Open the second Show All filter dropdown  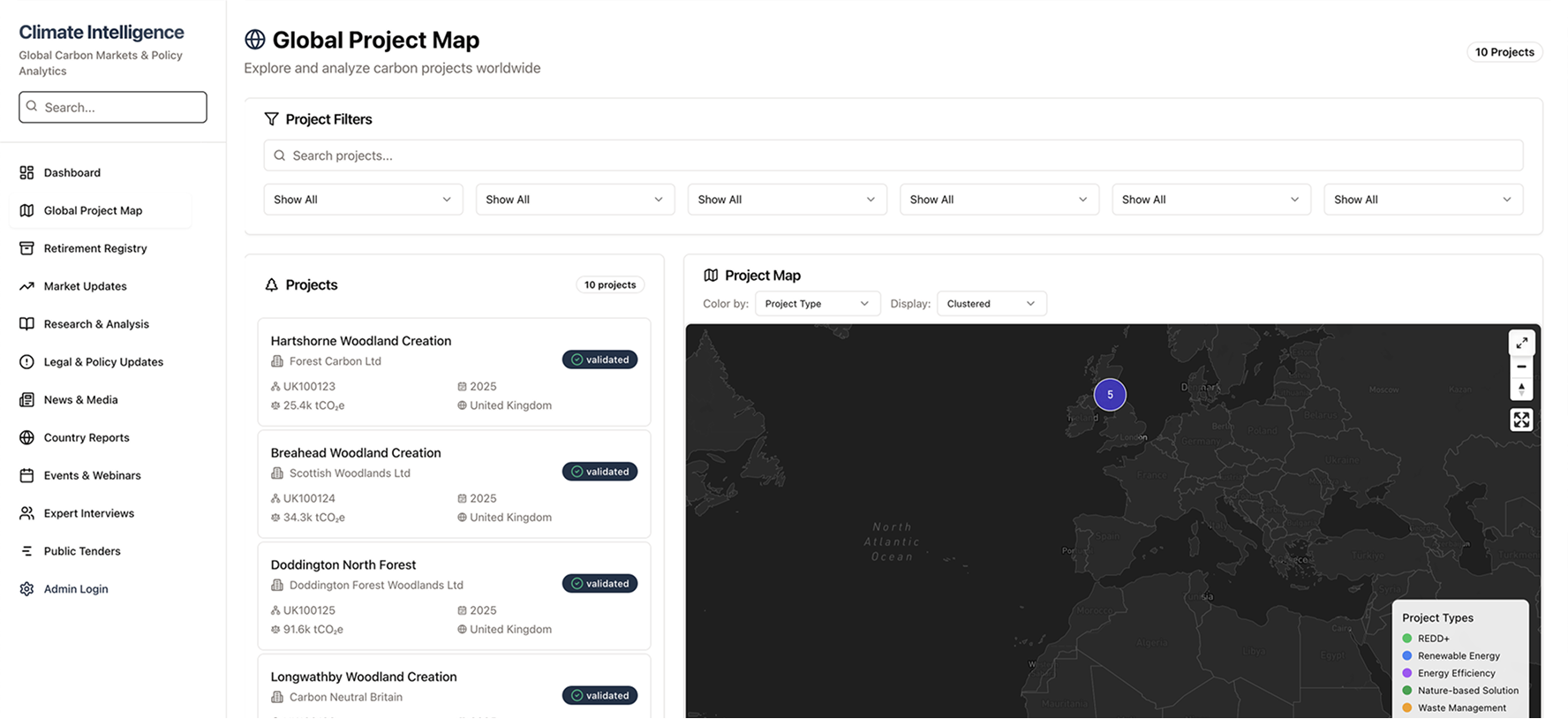(575, 200)
